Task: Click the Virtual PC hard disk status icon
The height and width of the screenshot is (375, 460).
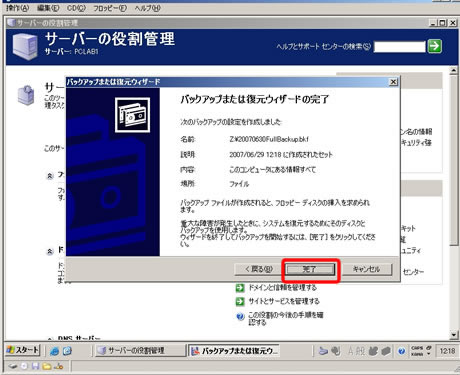Action: point(13,366)
